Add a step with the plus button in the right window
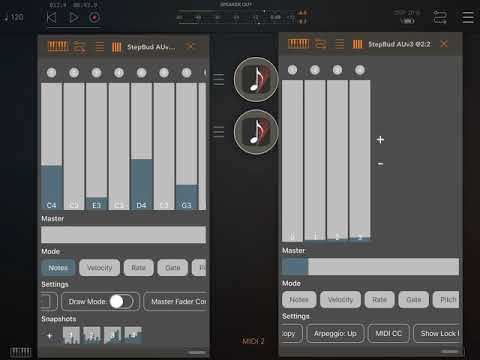480x360 pixels. coord(380,140)
